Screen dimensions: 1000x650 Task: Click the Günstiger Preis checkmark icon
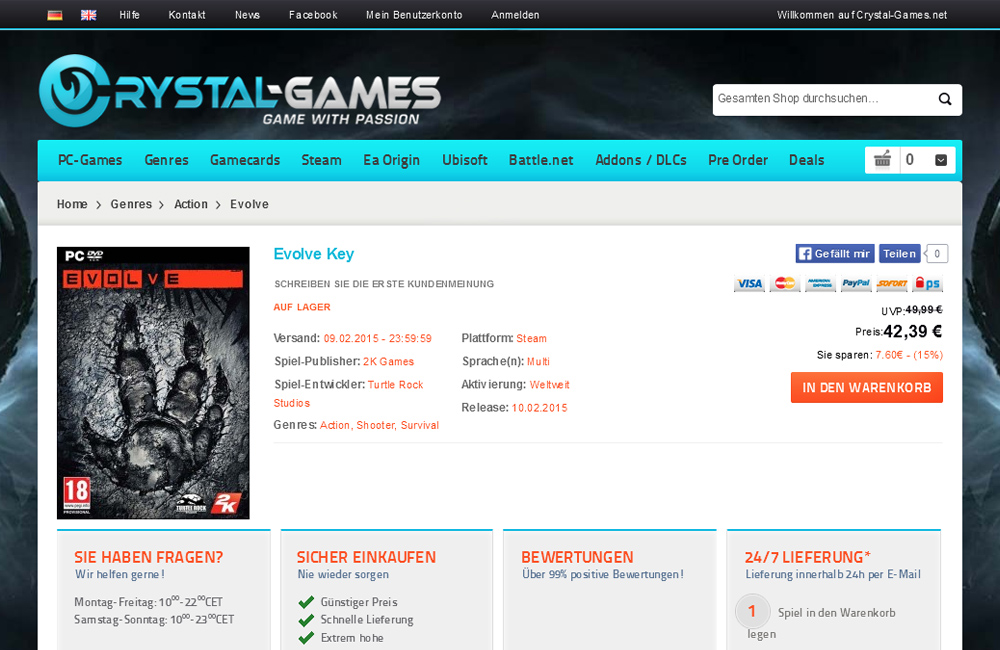306,602
